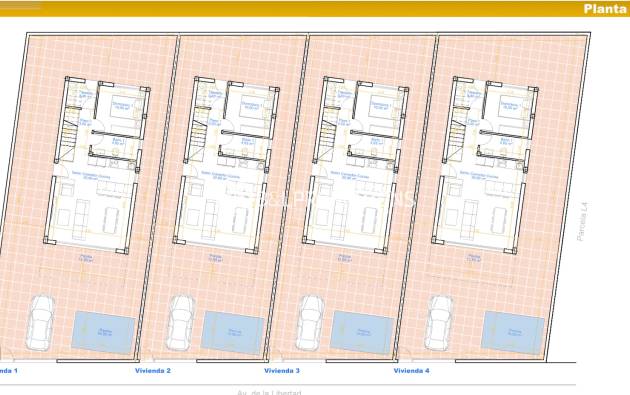Image resolution: width=630 pixels, height=395 pixels.
Task: Click the blue swimming pool of Vivienda 2
Action: (x=233, y=332)
